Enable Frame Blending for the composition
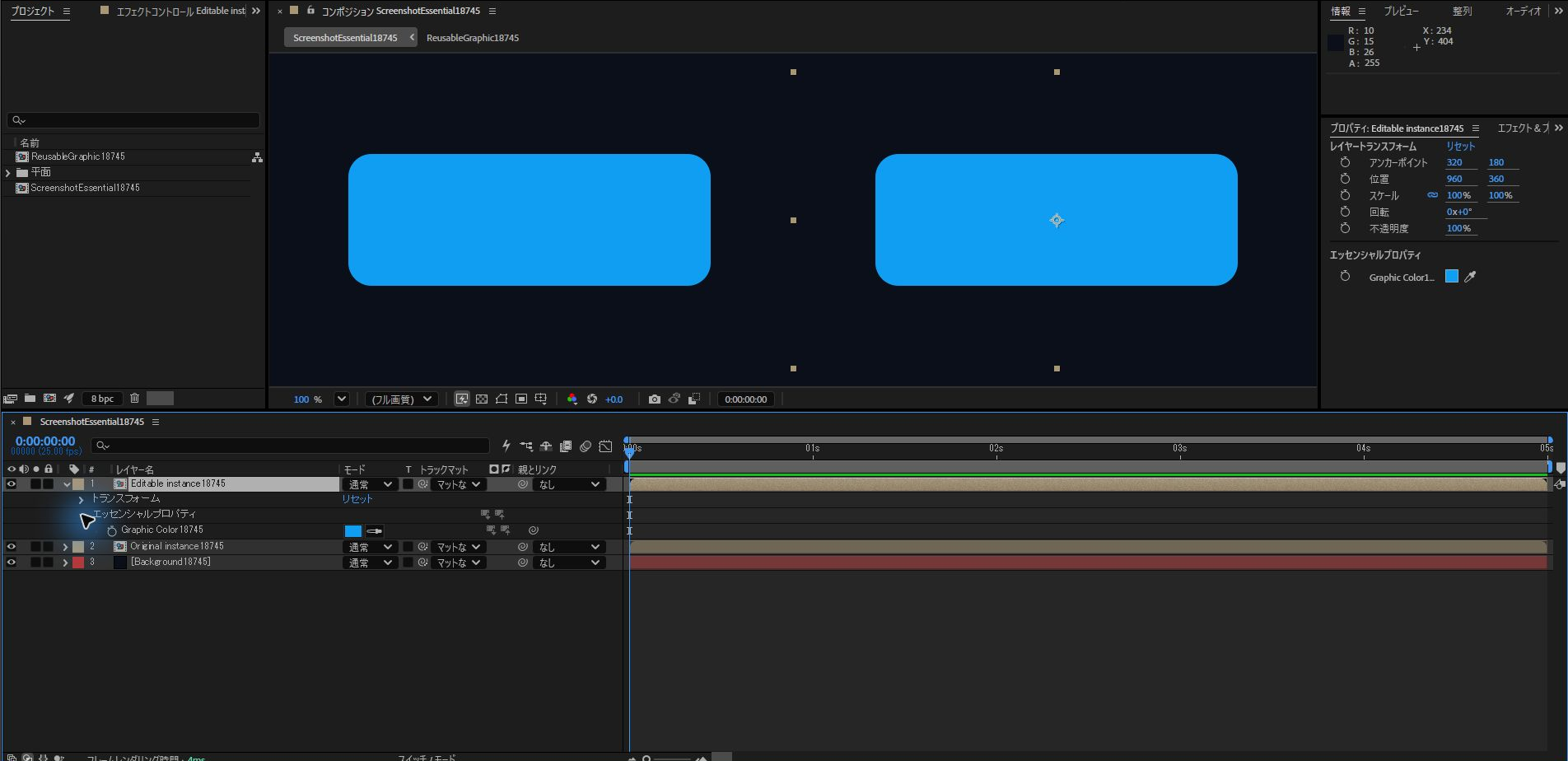Screen dimensions: 1568x761 [566, 446]
